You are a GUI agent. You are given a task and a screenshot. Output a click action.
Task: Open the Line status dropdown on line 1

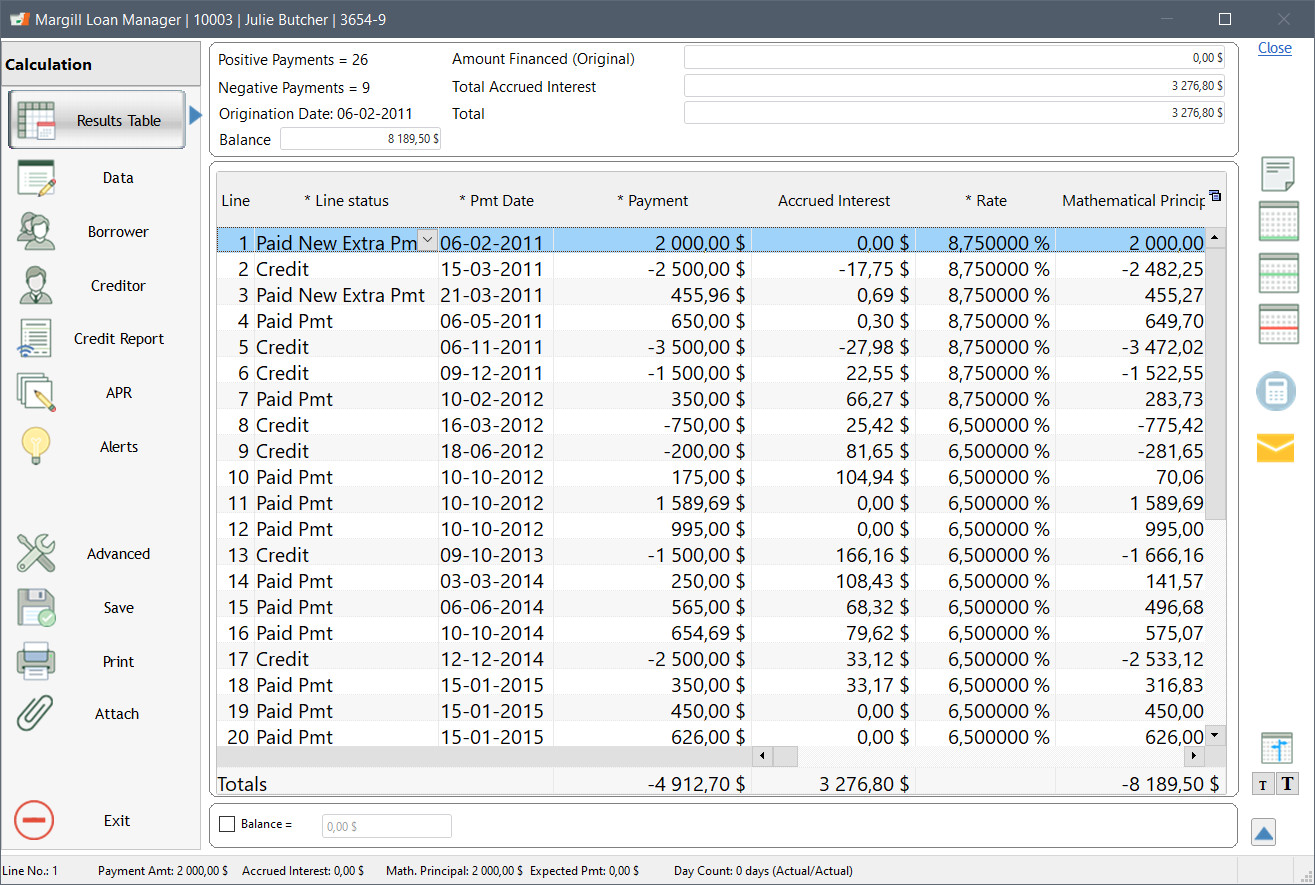[x=428, y=240]
